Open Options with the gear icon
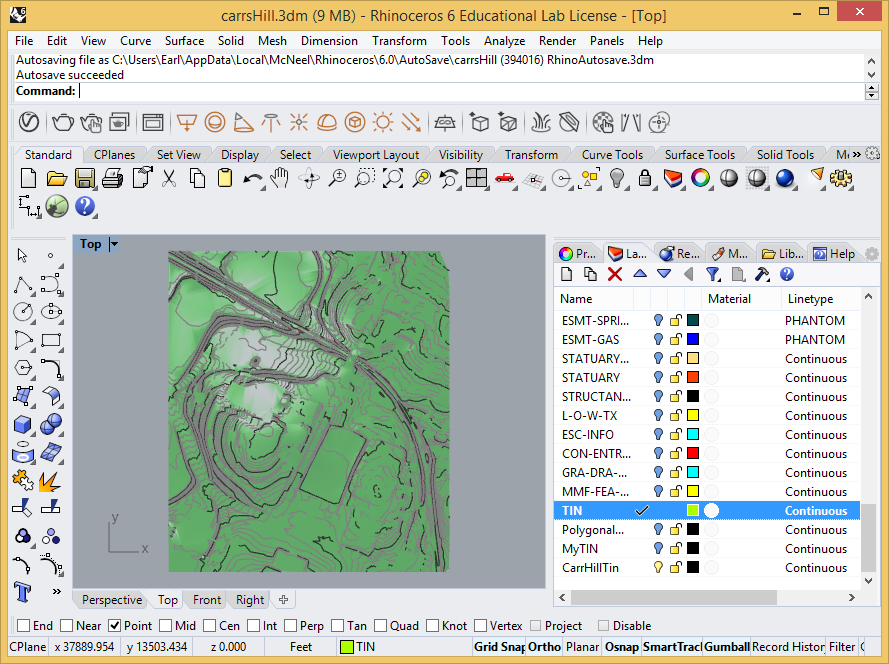Image resolution: width=889 pixels, height=664 pixels. 841,179
